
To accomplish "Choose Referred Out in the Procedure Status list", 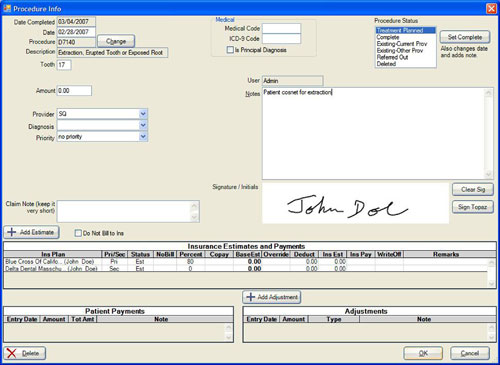I will click(x=392, y=57).
